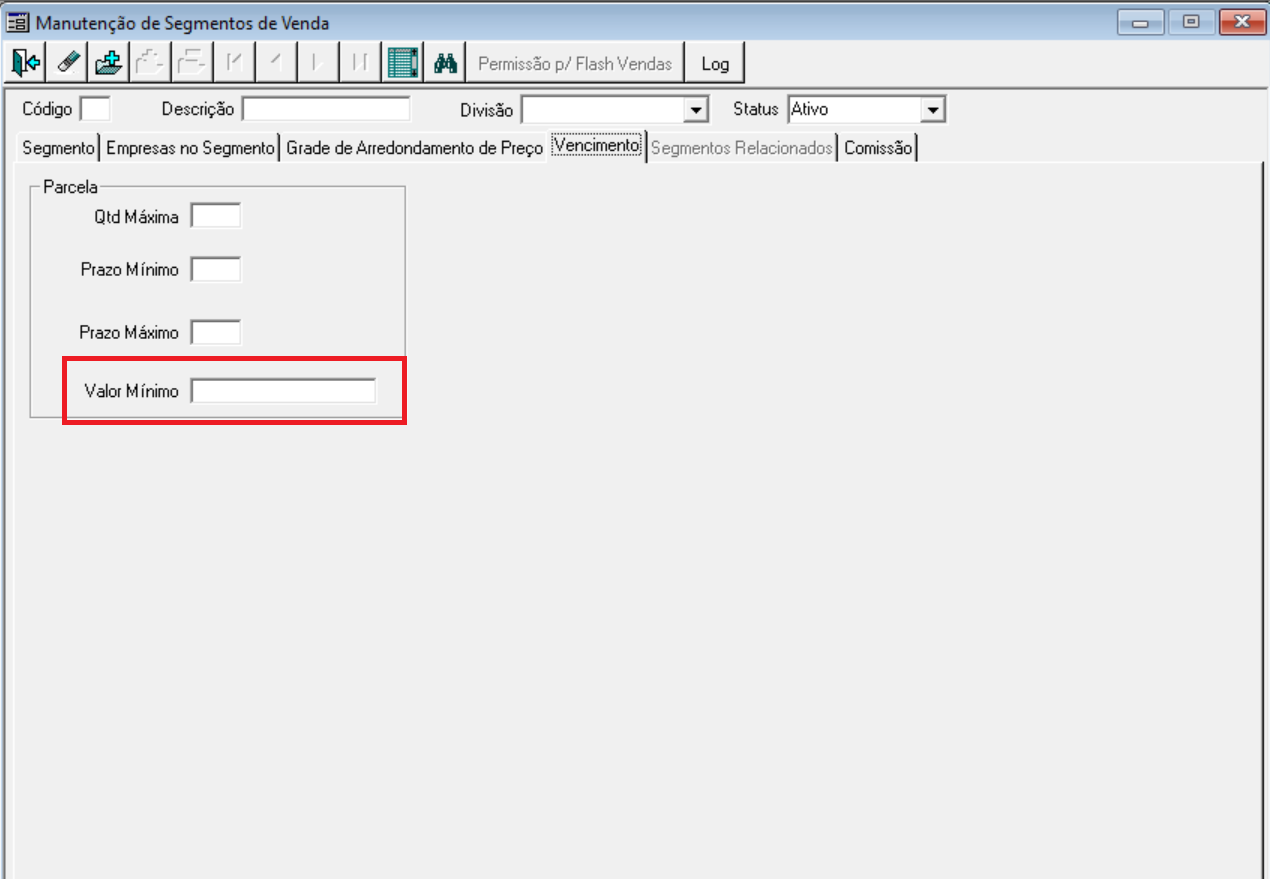Click the Parcela group label
This screenshot has width=1270, height=879.
coord(70,186)
